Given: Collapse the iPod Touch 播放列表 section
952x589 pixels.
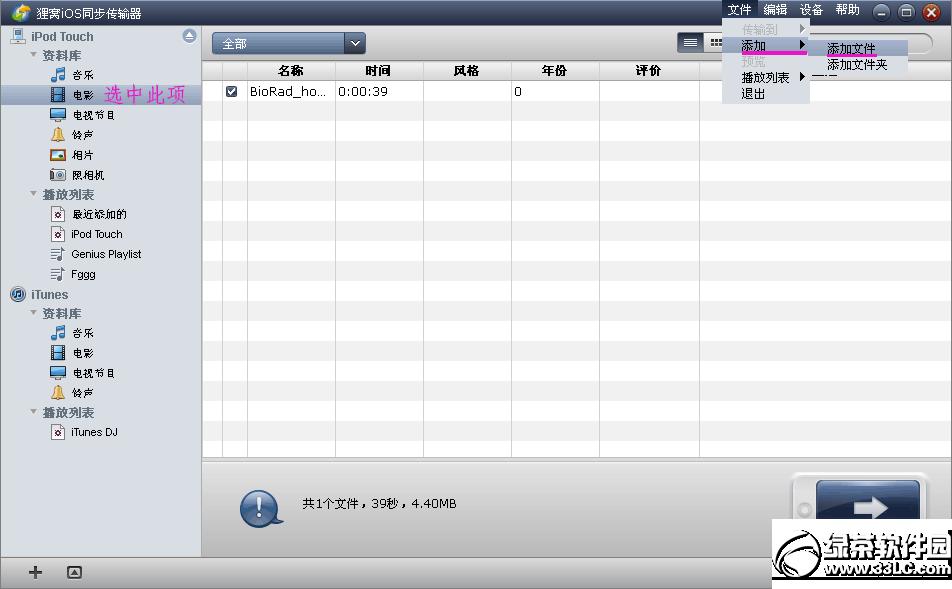Looking at the screenshot, I should pyautogui.click(x=33, y=194).
